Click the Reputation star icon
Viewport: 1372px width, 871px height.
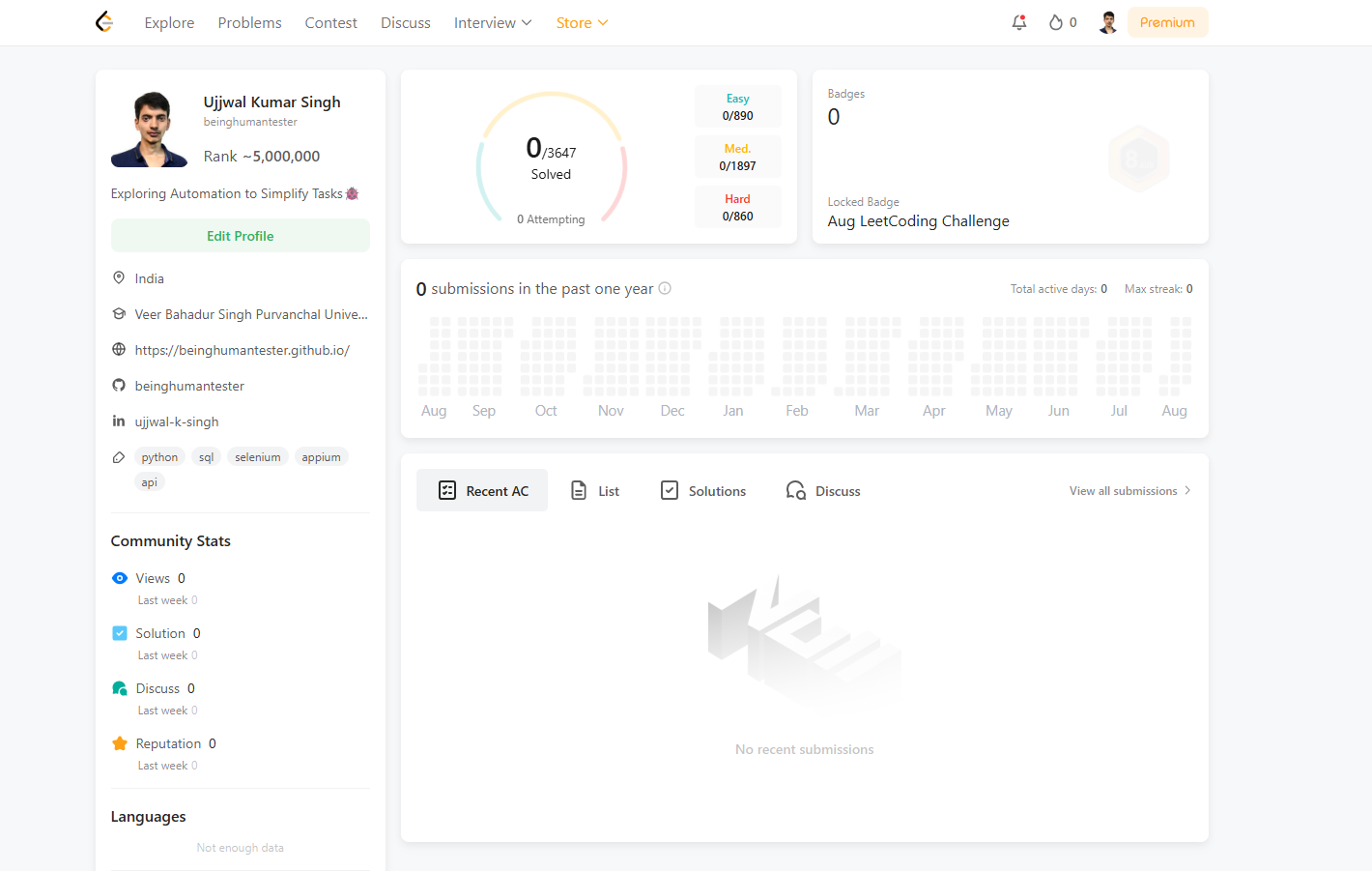pyautogui.click(x=120, y=743)
